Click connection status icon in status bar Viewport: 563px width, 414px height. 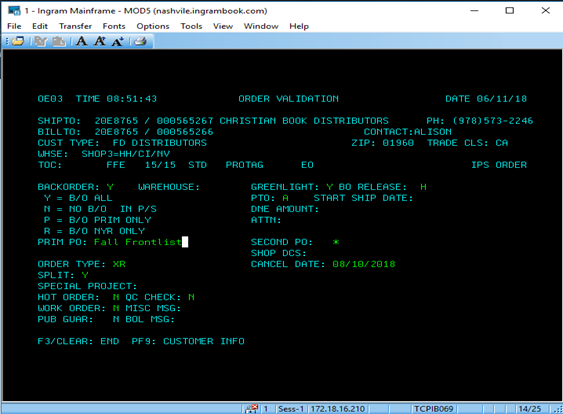click(252, 409)
